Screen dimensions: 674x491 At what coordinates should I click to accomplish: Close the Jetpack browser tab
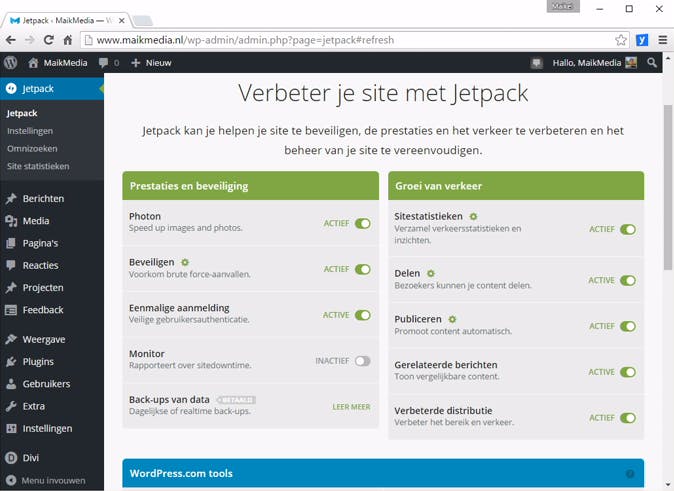click(x=122, y=20)
